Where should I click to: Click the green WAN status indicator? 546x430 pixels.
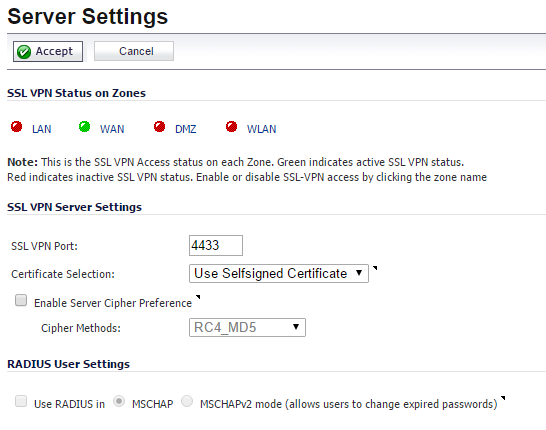click(84, 127)
